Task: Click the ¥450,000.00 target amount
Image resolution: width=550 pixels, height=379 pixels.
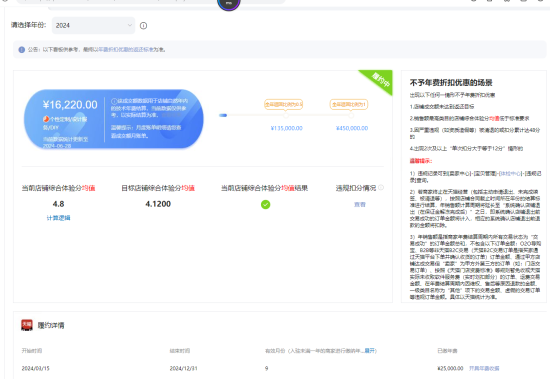Action: [352, 128]
